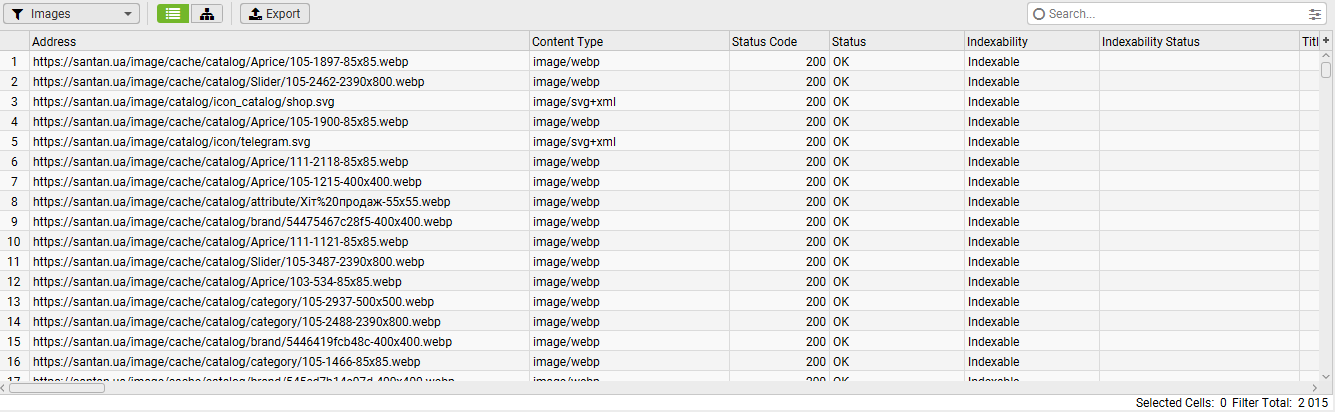Viewport: 1335px width, 412px height.
Task: Click the search magnifier icon
Action: tap(1039, 14)
